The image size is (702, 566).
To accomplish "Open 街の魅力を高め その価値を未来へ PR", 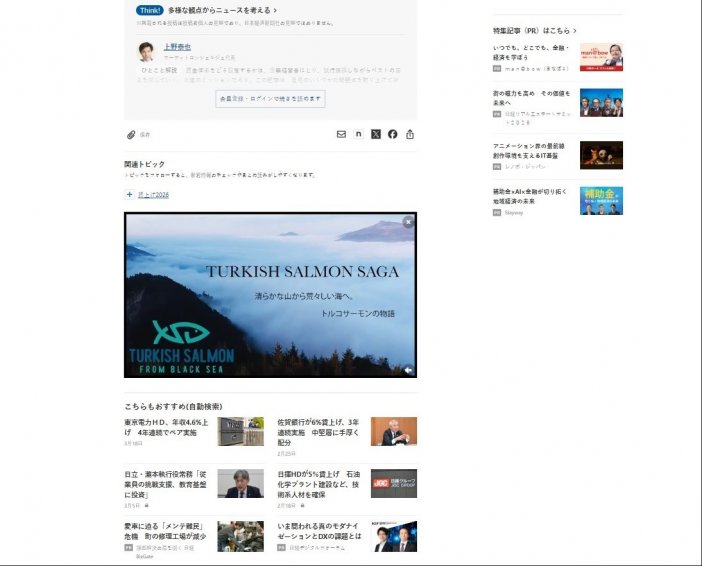I will 531,98.
